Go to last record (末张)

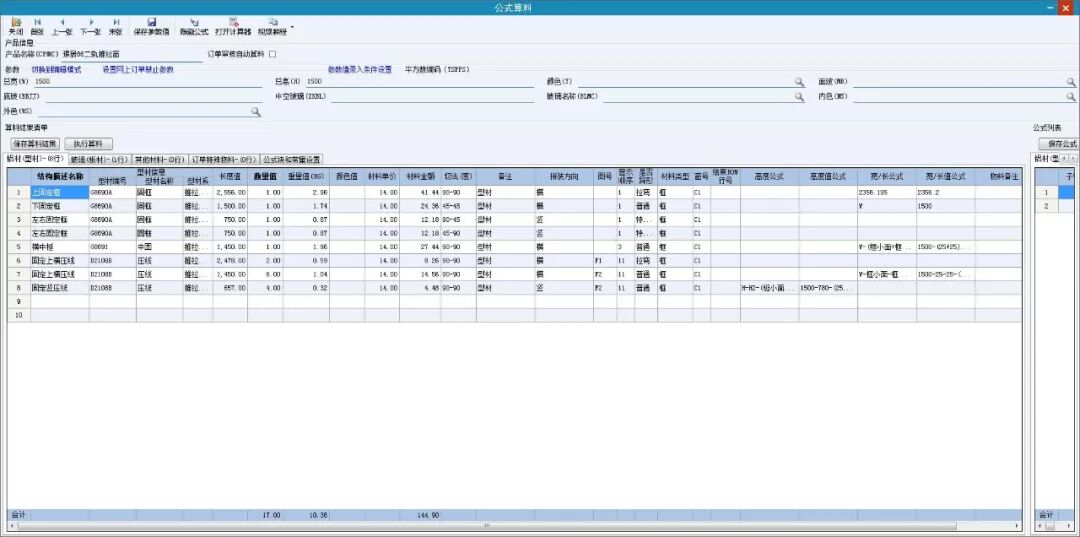(116, 27)
